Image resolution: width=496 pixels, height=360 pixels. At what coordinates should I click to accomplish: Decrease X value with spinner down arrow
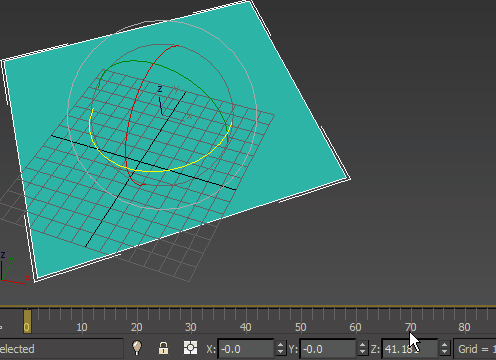[x=281, y=353]
